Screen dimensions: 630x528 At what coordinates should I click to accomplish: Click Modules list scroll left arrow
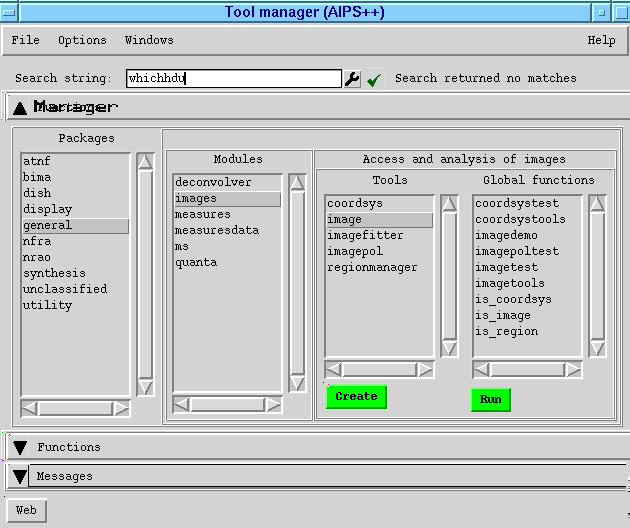click(181, 405)
